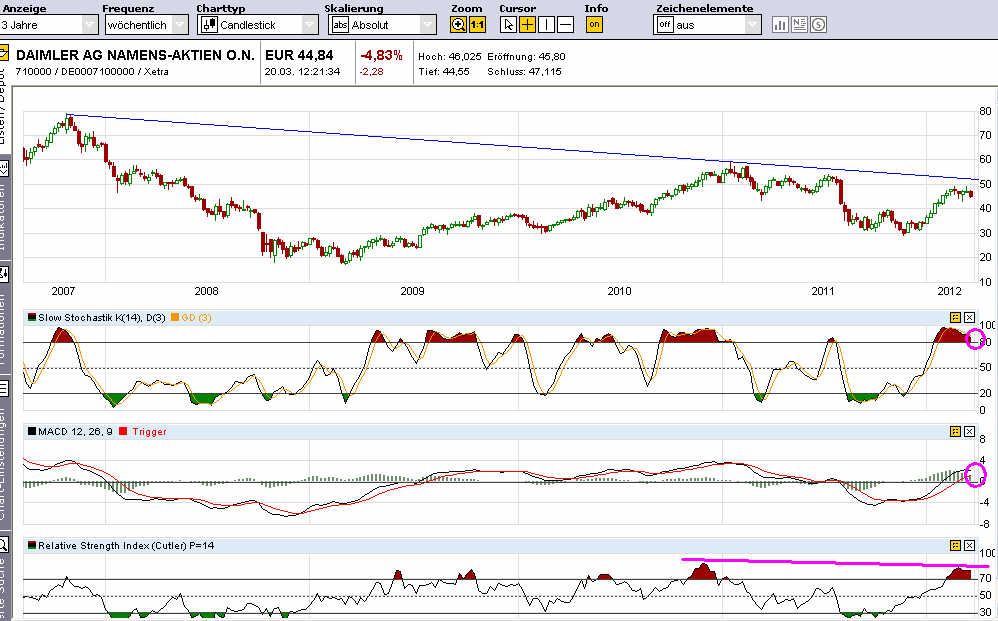Click the Skalierung heading label

pos(354,8)
